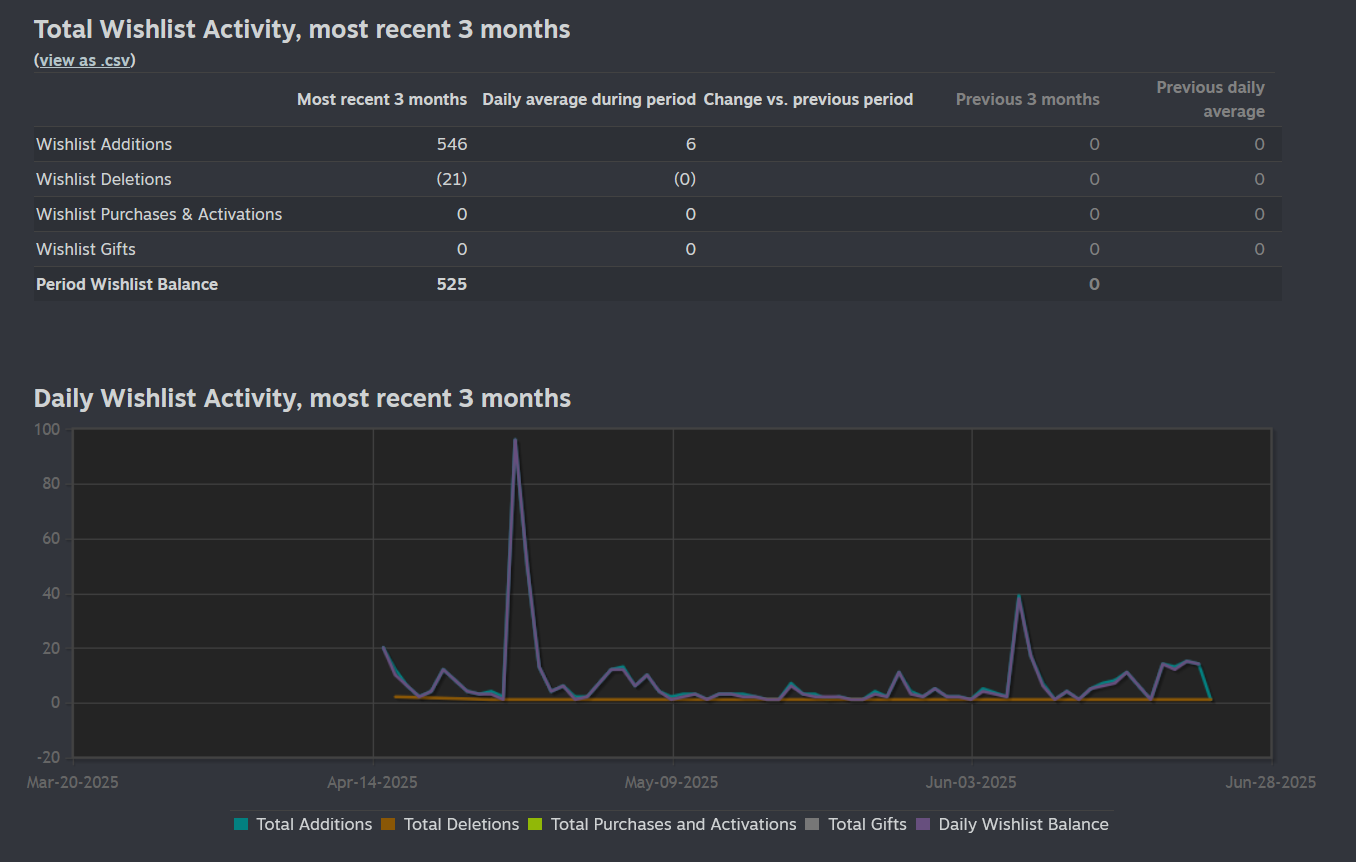1356x862 pixels.
Task: Click the gray Total Gifts legend swatch
Action: click(x=812, y=825)
